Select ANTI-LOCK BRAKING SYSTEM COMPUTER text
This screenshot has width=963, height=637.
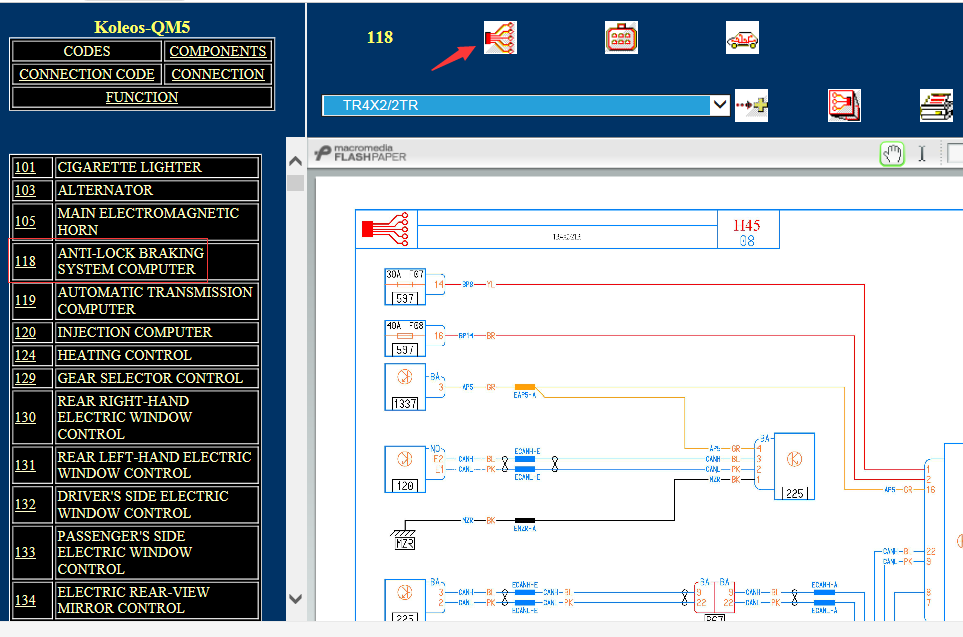pyautogui.click(x=131, y=261)
